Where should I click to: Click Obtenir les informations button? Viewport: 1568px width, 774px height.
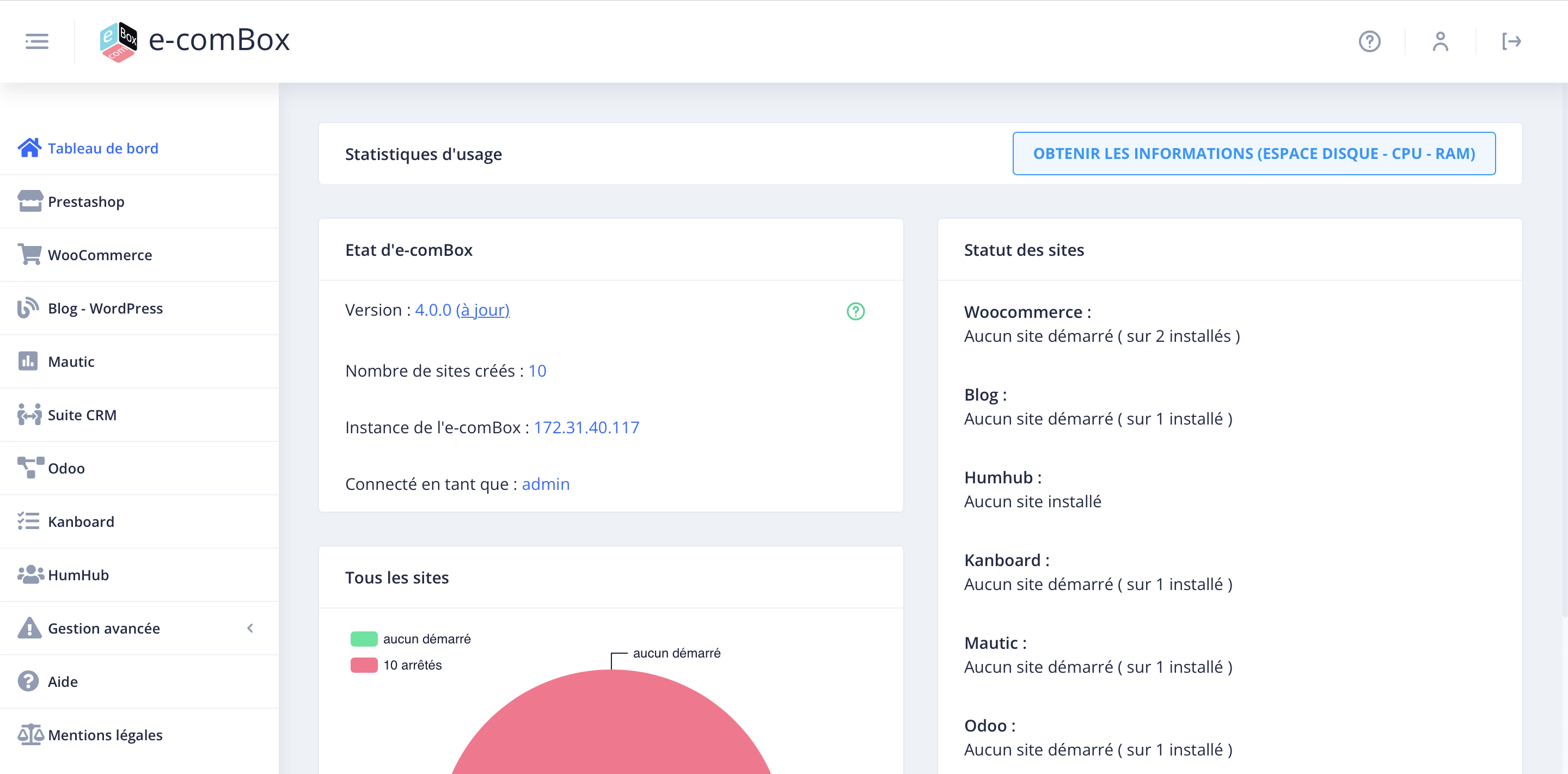coord(1253,154)
